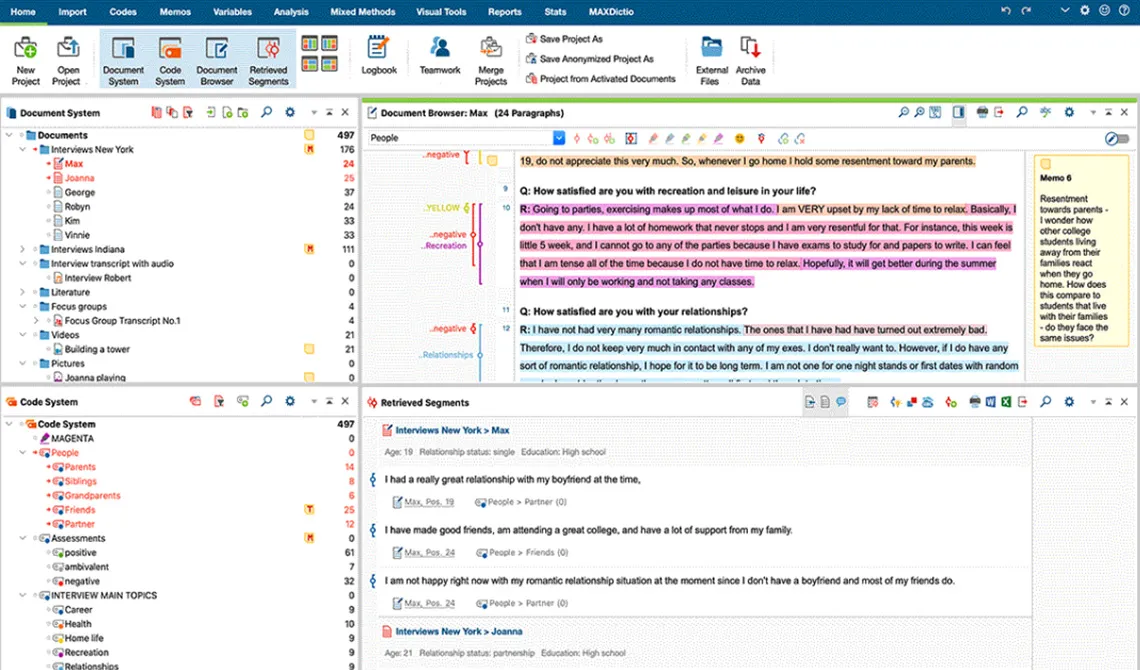The height and width of the screenshot is (670, 1140).
Task: Toggle the Document Browser sidebar display
Action: pos(959,113)
